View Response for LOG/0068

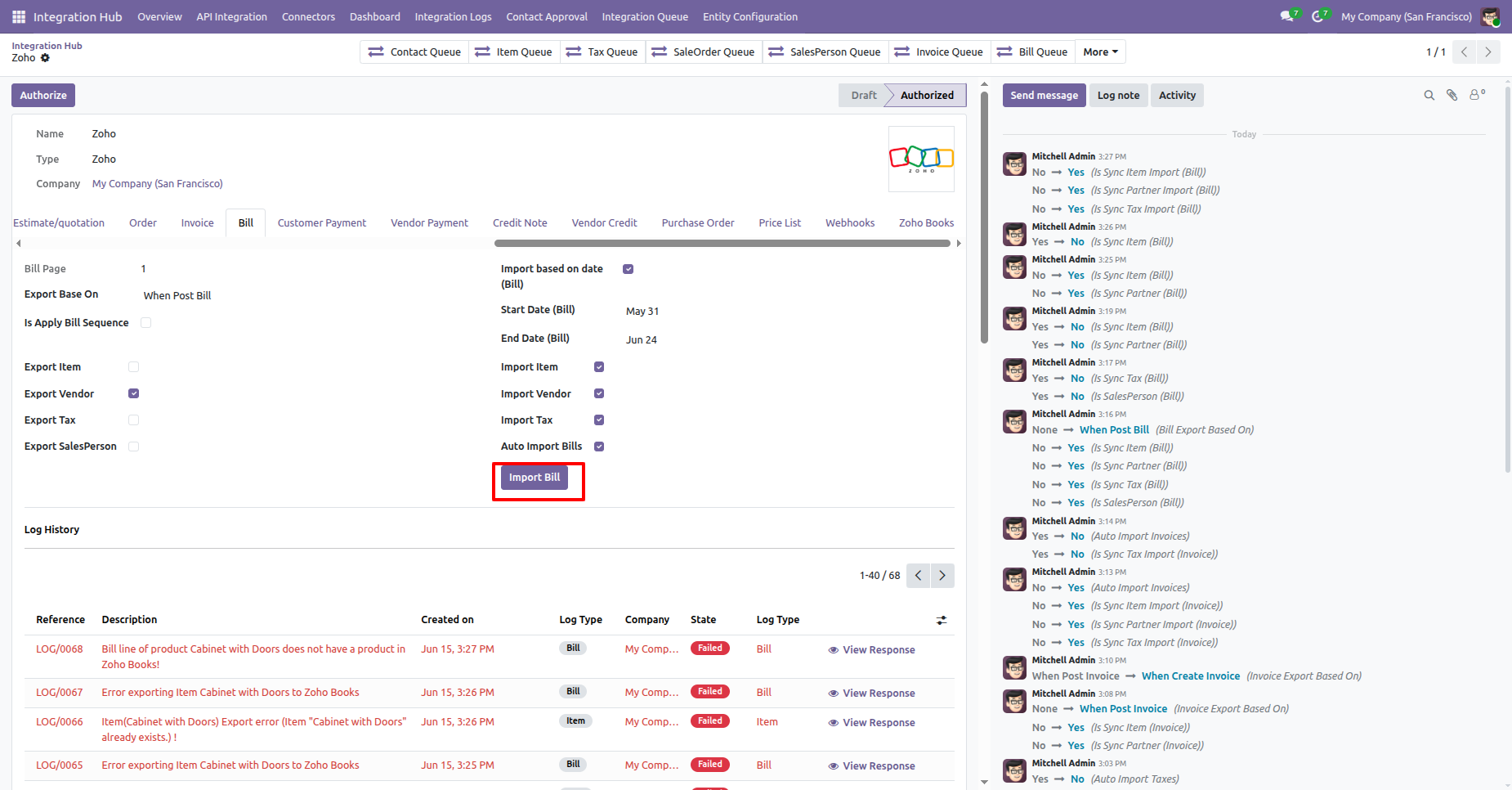click(x=871, y=650)
